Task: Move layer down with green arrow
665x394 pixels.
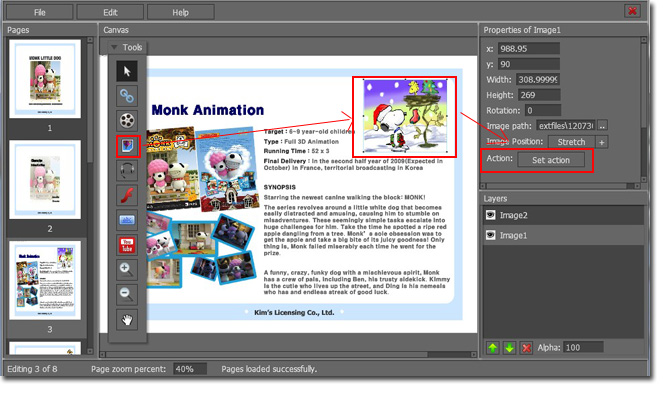Action: (509, 348)
